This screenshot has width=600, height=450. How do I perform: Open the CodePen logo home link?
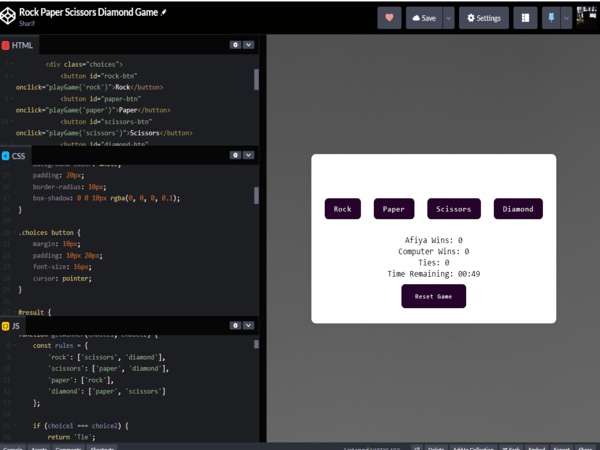(8, 17)
